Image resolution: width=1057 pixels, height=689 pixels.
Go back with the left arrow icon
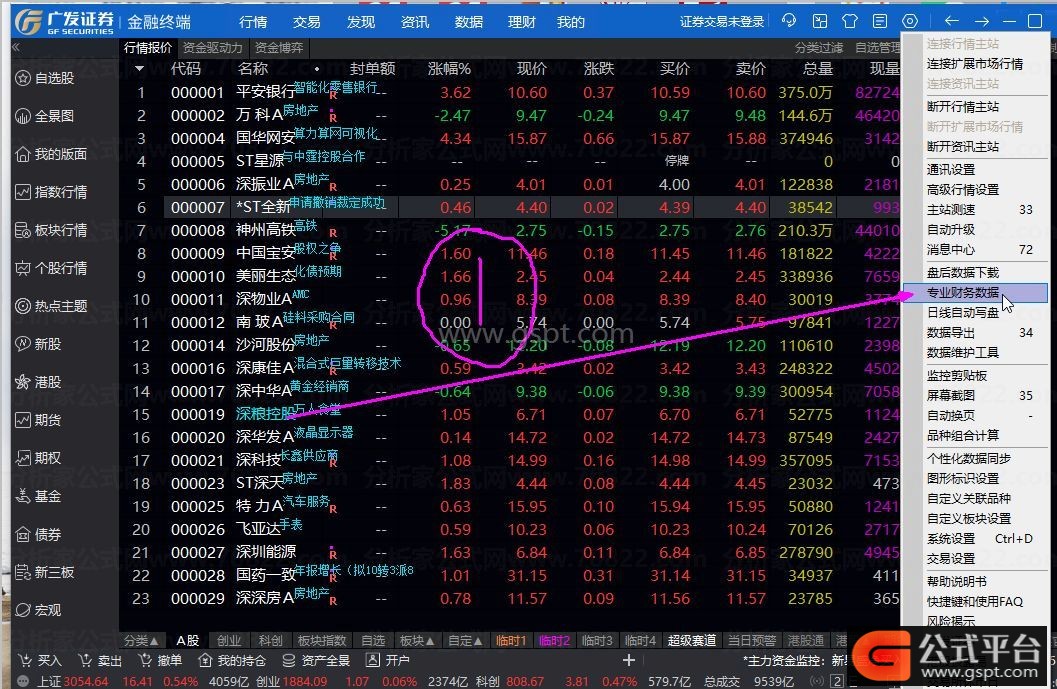coord(951,22)
